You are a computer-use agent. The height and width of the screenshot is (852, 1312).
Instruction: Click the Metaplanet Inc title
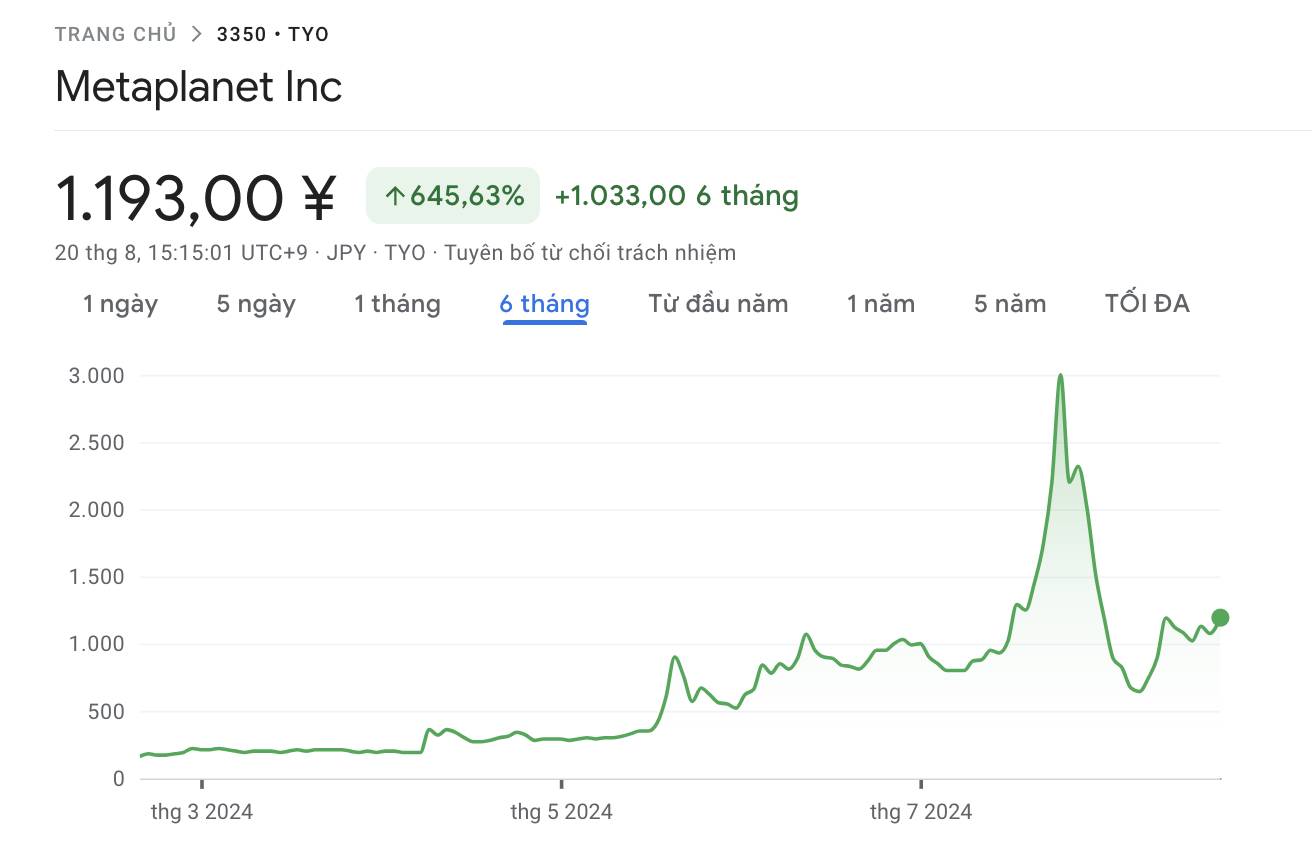199,87
